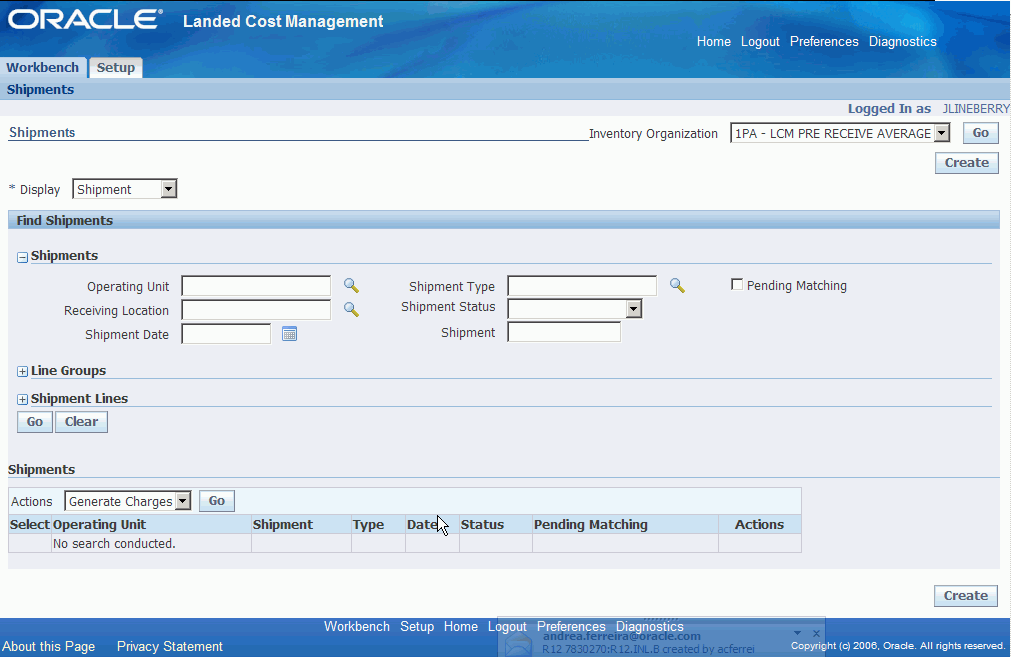Focus the Receiving Location input field

coord(256,309)
